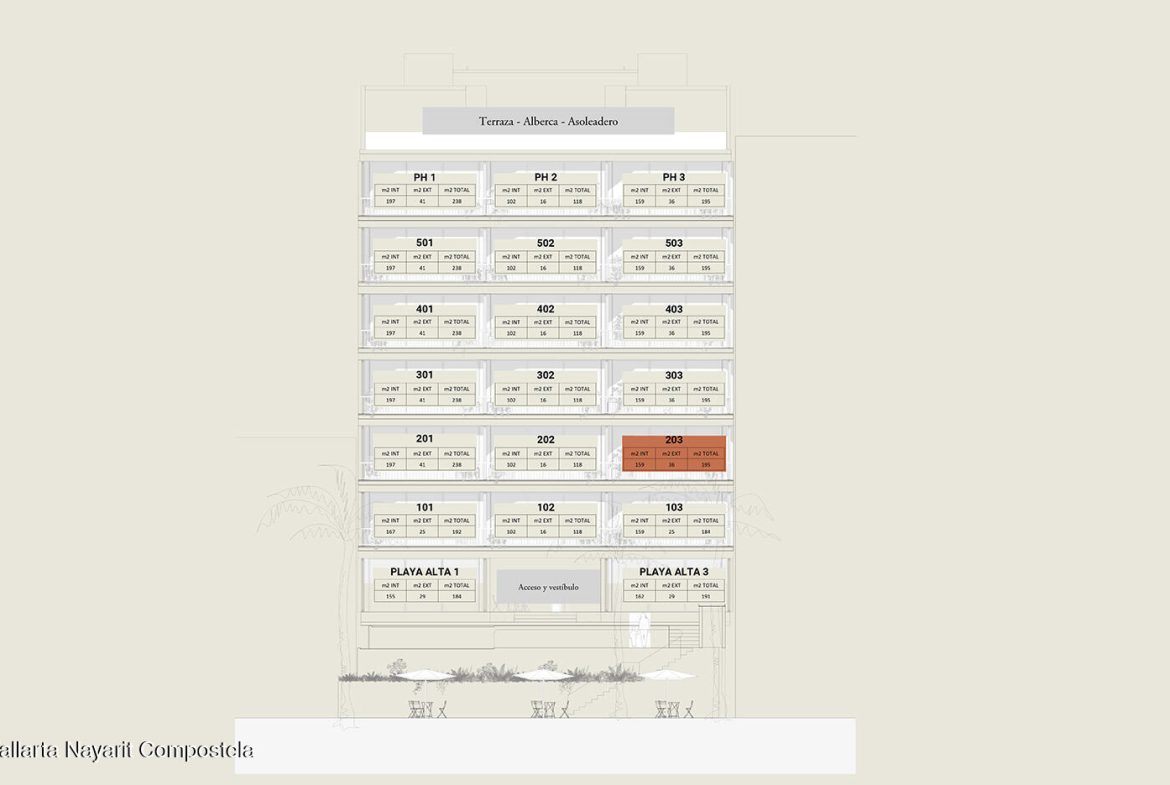Pick unit 502 in the center column
The height and width of the screenshot is (785, 1170).
point(545,256)
